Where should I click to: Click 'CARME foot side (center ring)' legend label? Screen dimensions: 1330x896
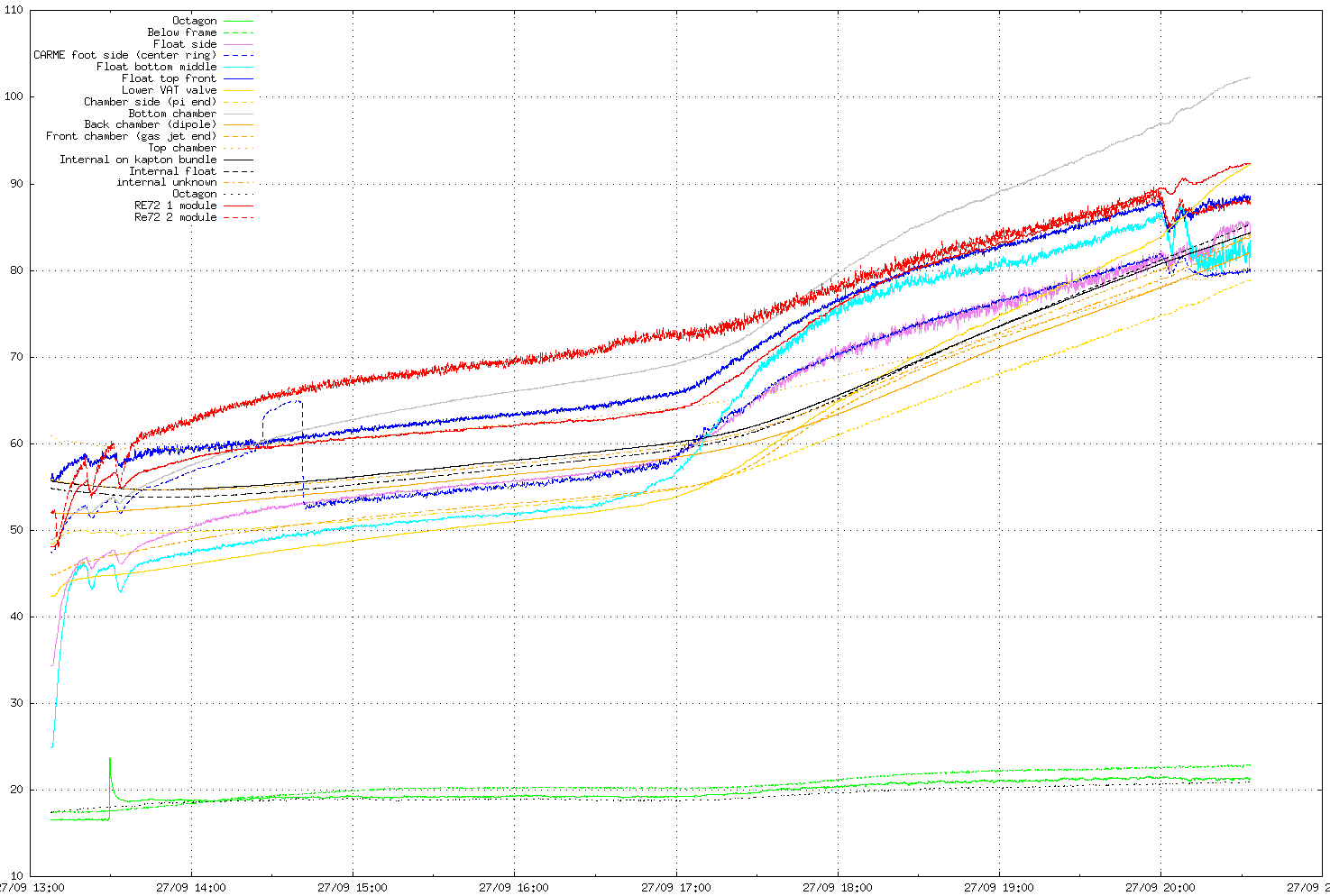(125, 55)
